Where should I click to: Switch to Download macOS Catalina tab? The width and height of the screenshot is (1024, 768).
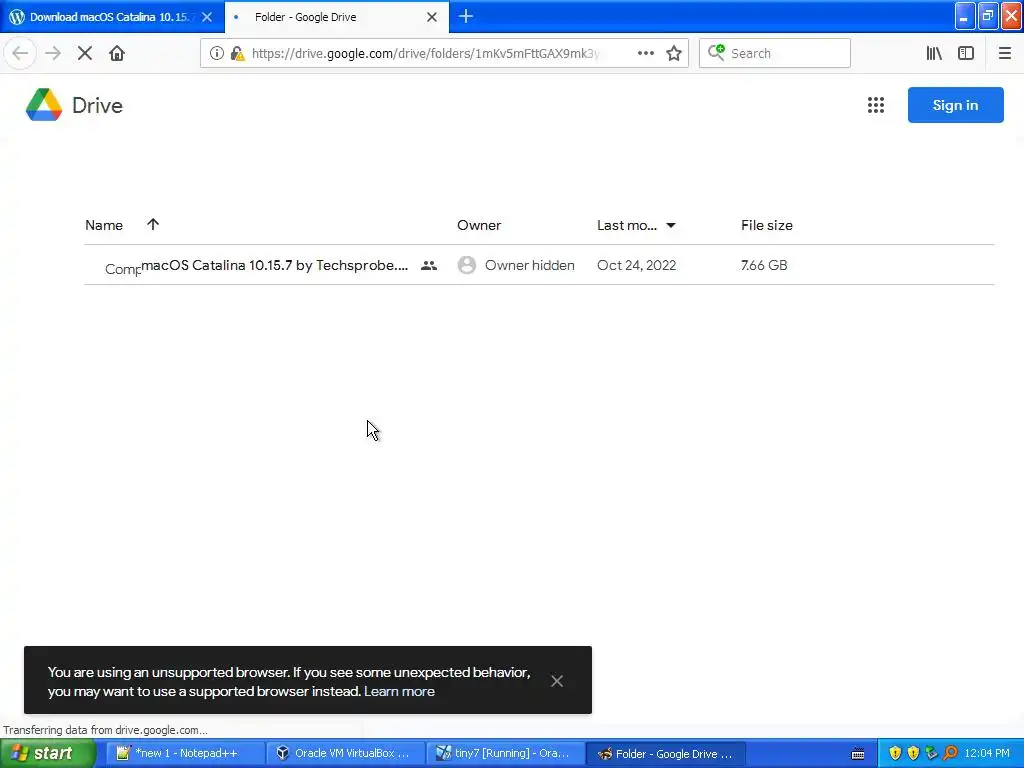point(112,17)
